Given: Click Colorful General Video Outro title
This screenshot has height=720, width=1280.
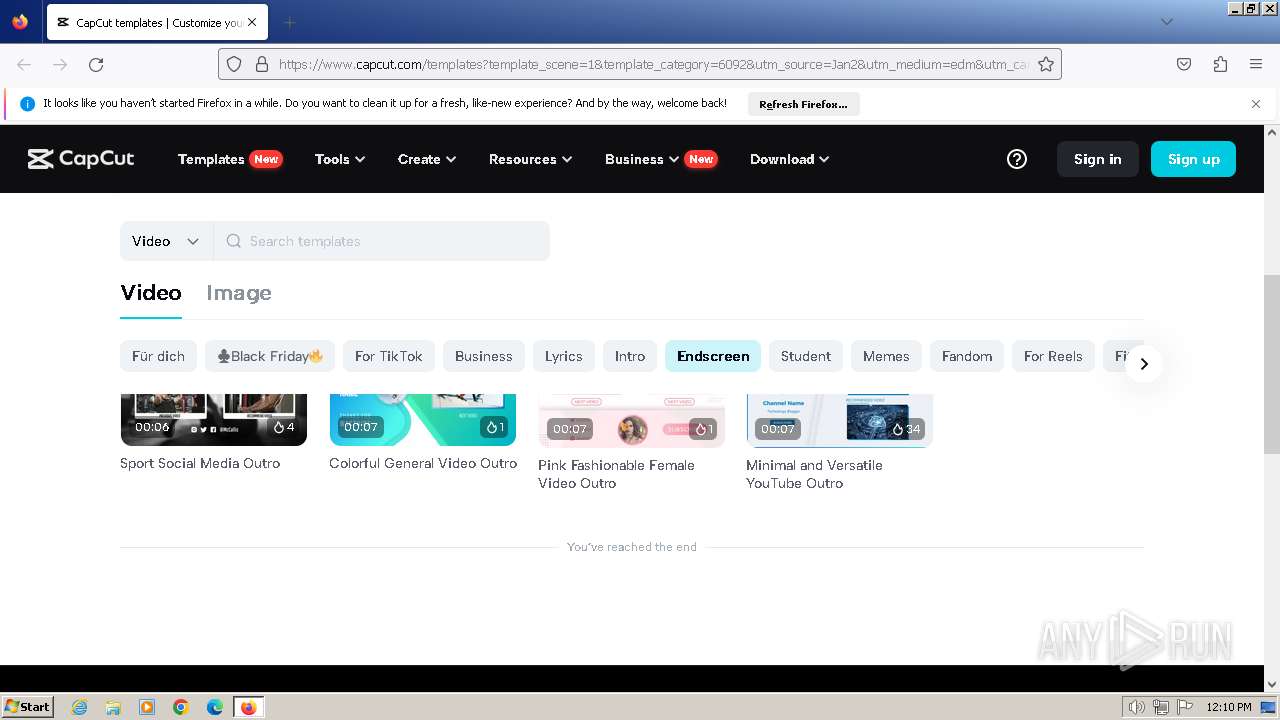Looking at the screenshot, I should (x=423, y=463).
